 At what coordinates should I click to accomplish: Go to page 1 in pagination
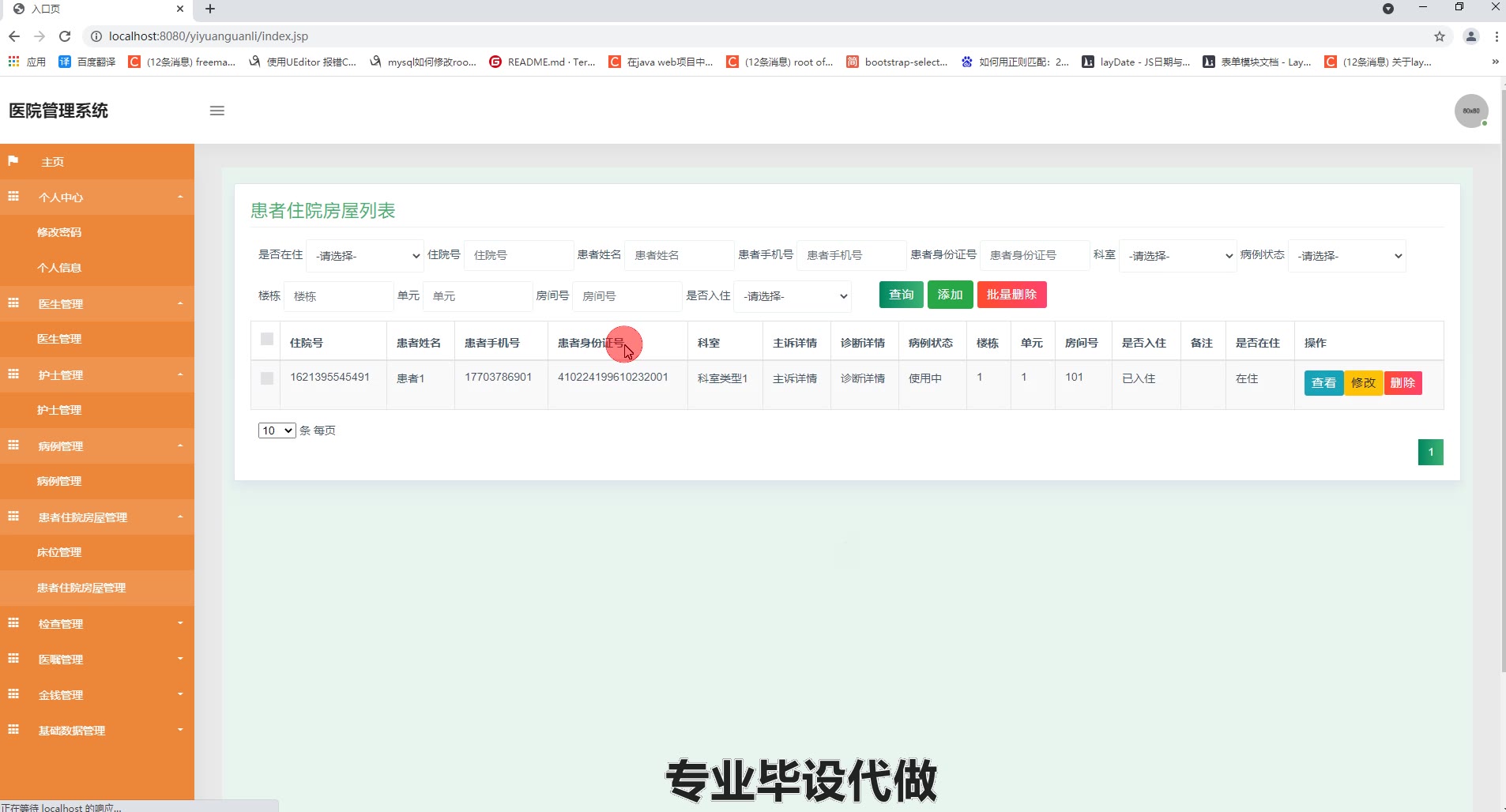[1430, 452]
